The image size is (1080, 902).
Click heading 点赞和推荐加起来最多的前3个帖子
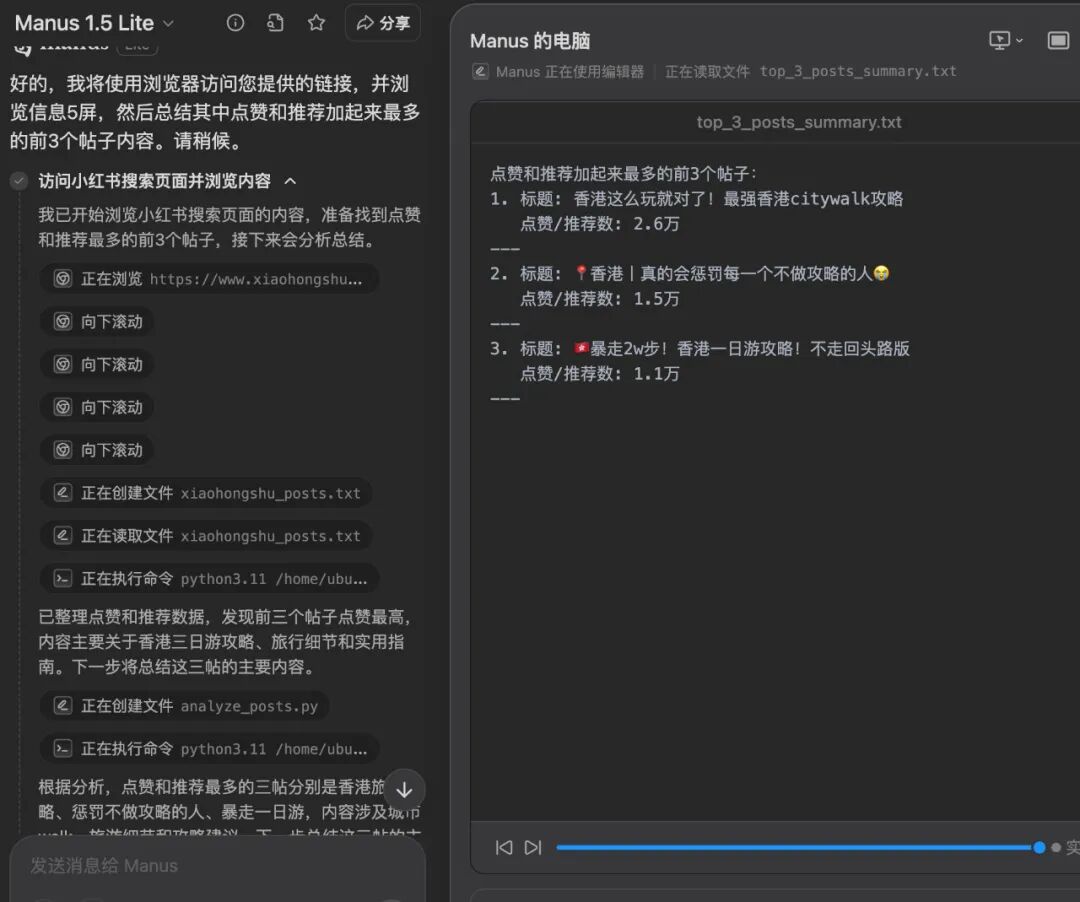click(x=623, y=174)
